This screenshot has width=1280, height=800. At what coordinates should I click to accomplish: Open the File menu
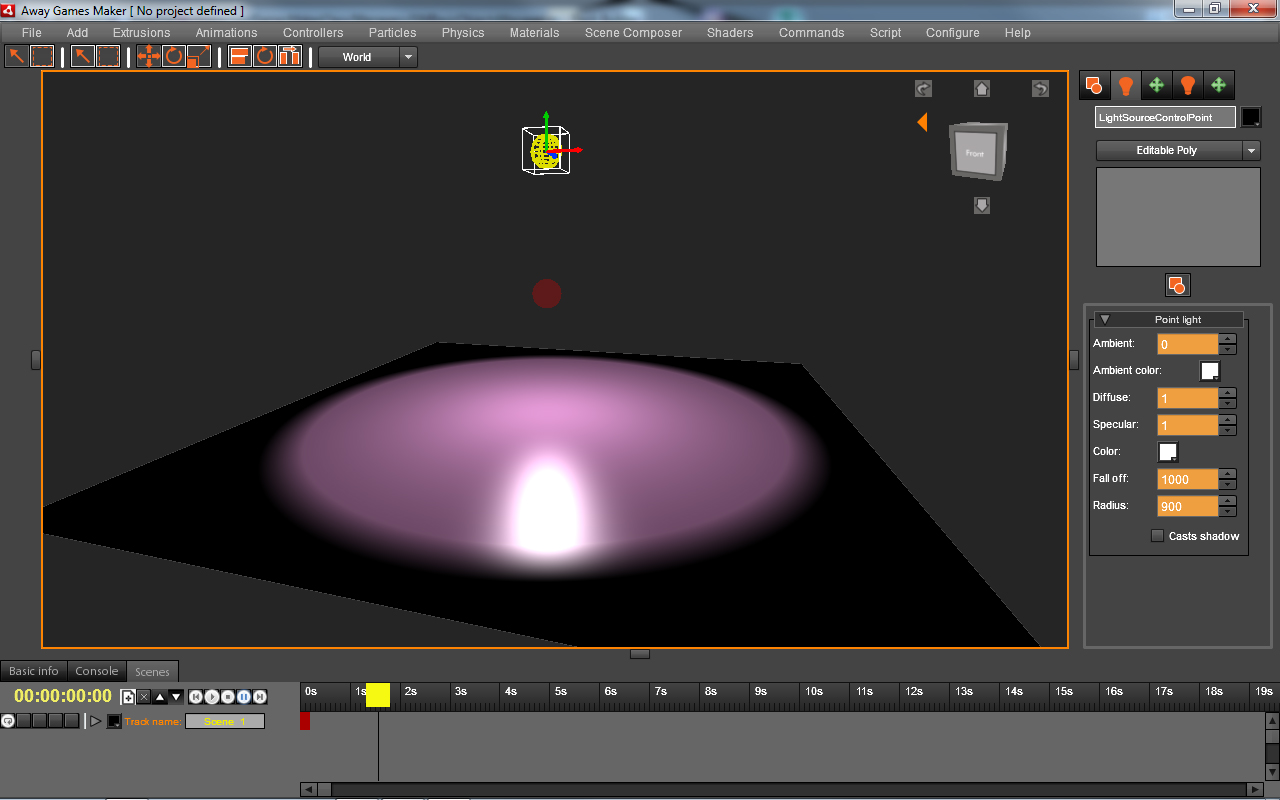(32, 33)
